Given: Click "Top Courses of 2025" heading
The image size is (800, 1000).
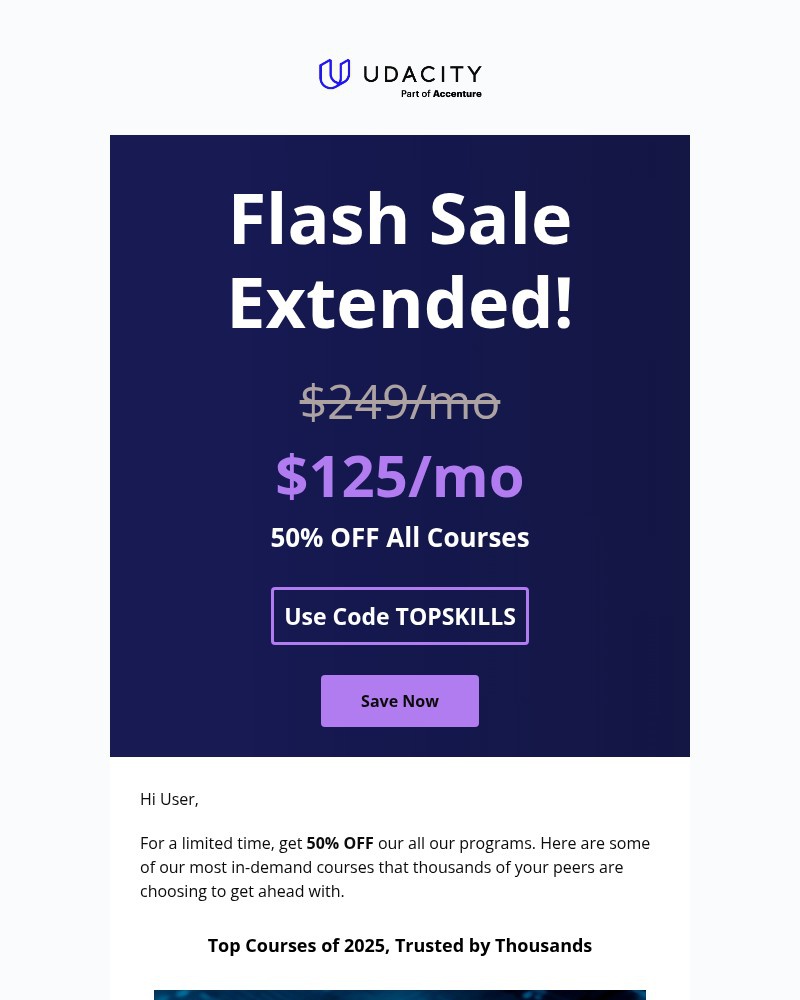Looking at the screenshot, I should click(298, 946).
